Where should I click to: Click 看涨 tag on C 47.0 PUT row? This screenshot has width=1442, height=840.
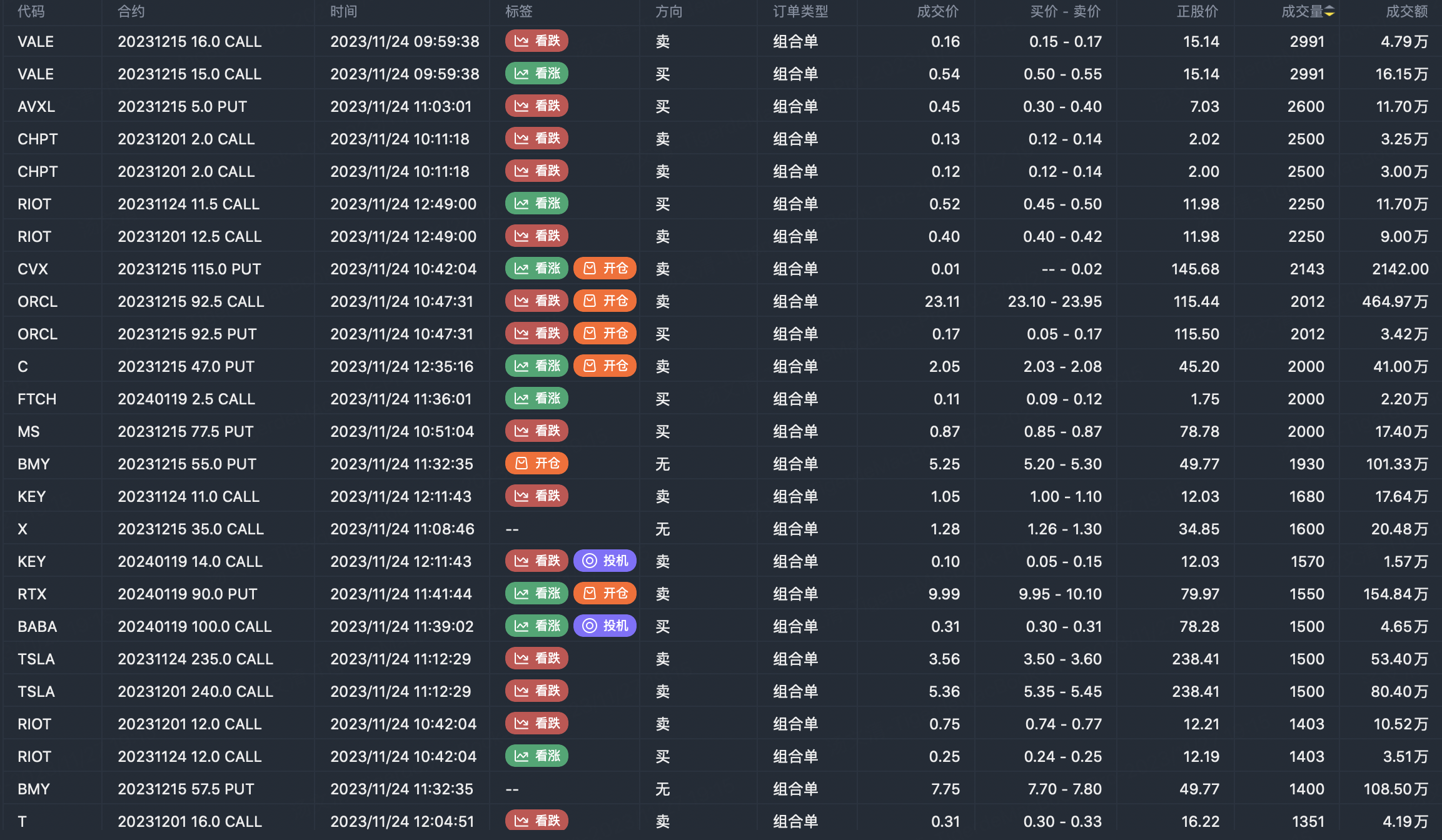(537, 366)
